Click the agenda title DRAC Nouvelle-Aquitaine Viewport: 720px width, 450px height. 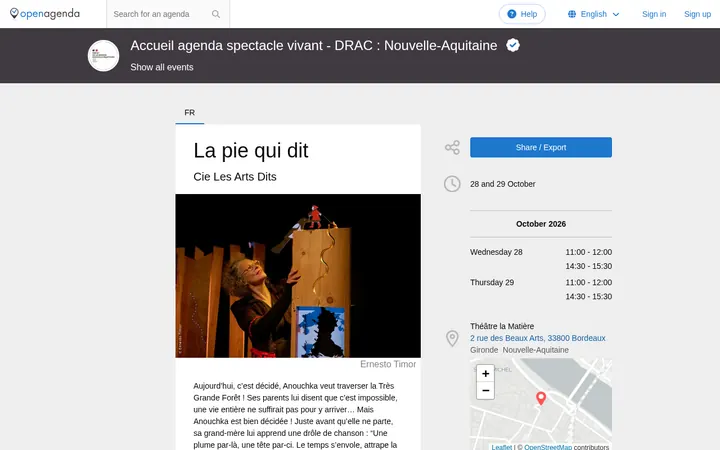coord(314,45)
